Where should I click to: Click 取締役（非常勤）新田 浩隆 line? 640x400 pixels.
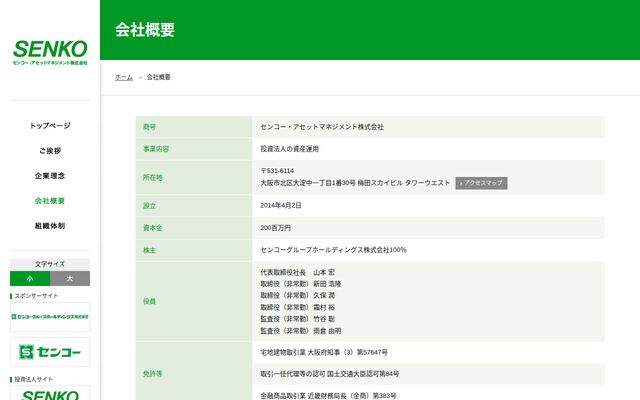point(301,284)
